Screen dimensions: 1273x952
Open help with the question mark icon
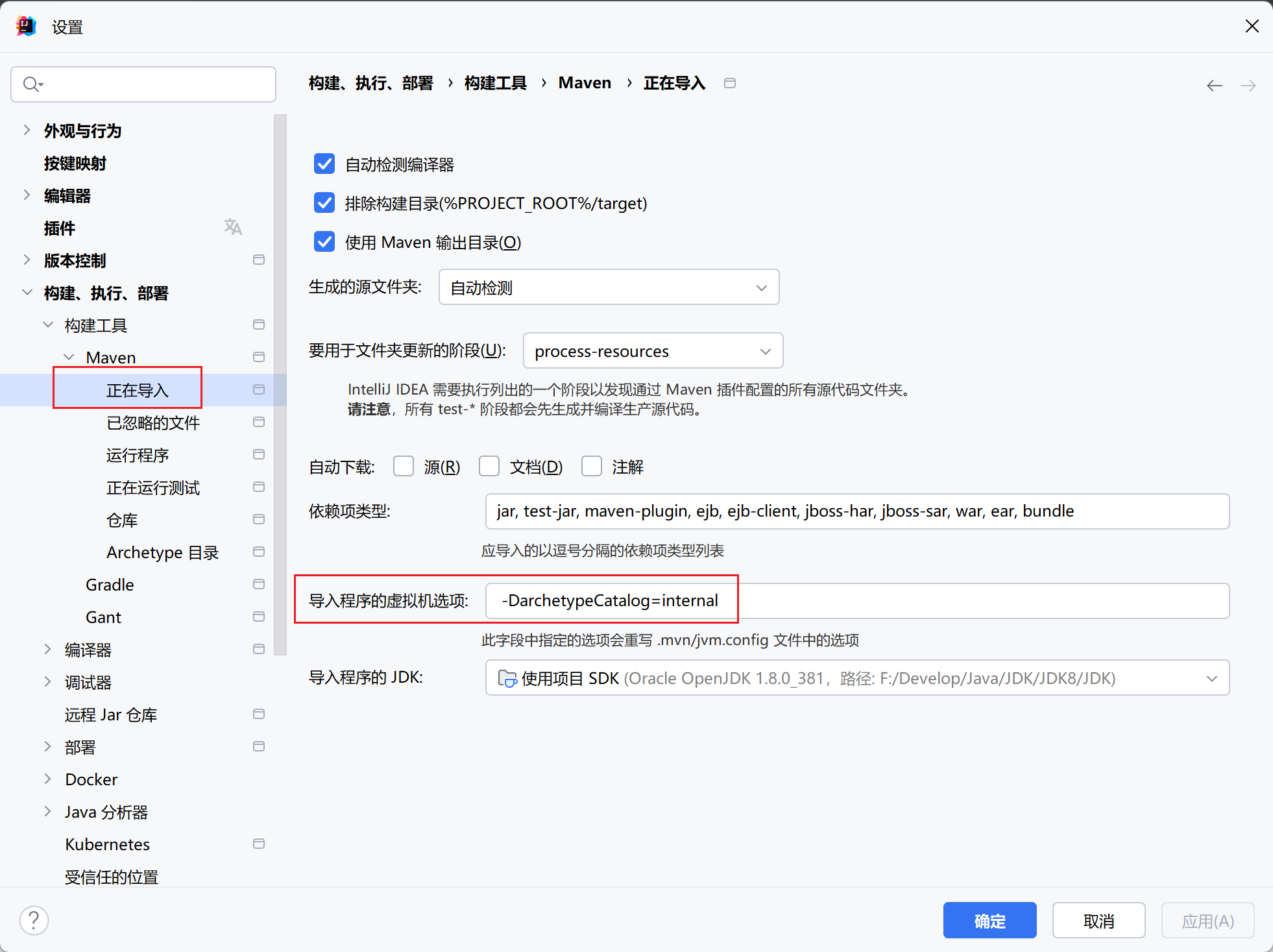(x=34, y=920)
